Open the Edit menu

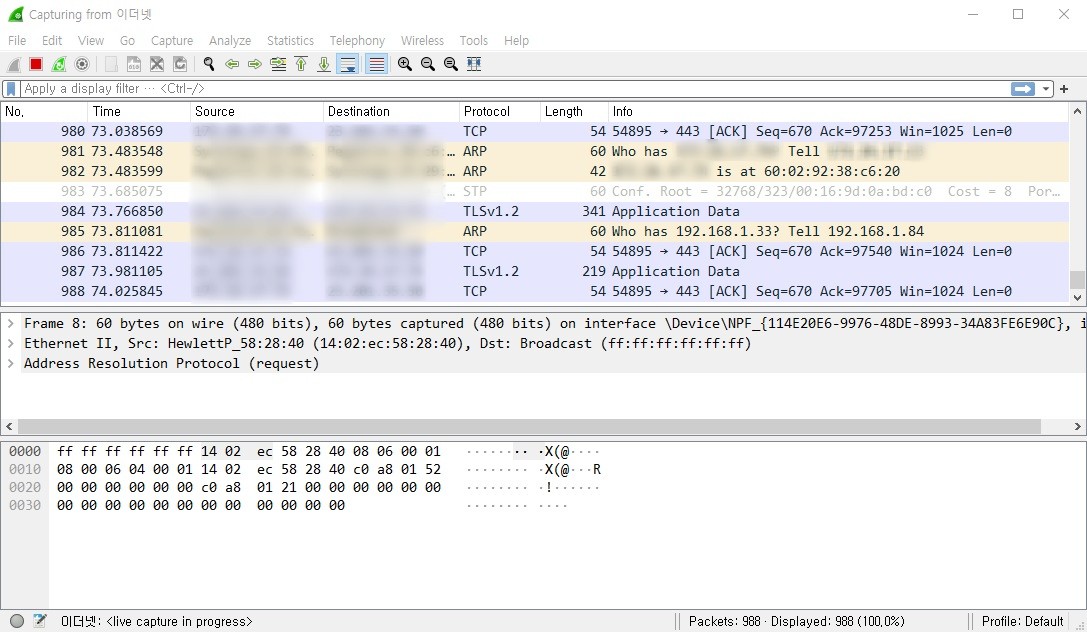[x=51, y=41]
